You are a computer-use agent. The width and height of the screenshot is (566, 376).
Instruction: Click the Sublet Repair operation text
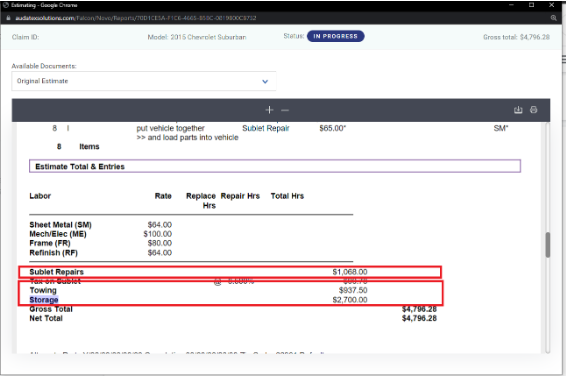(266, 128)
